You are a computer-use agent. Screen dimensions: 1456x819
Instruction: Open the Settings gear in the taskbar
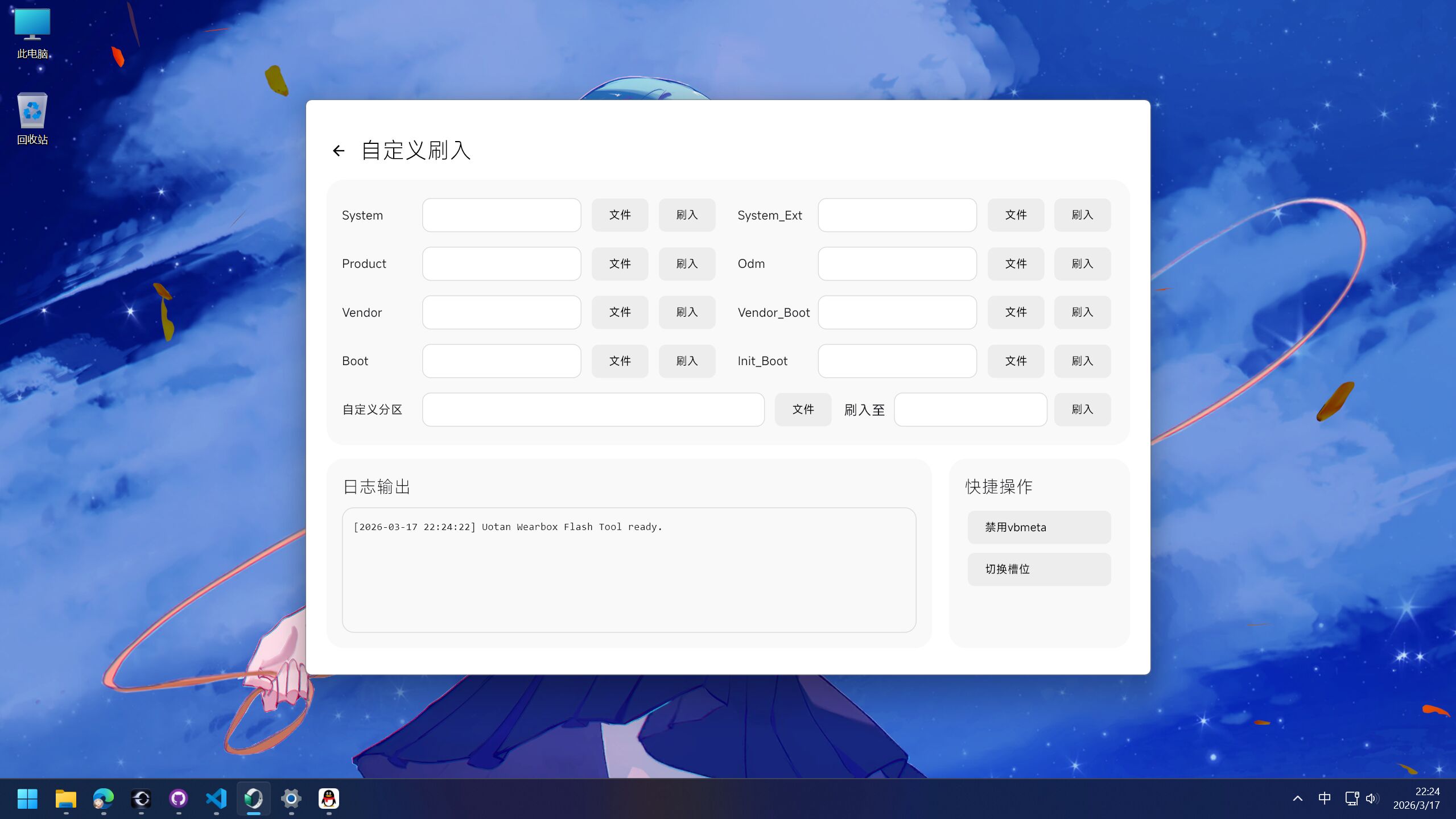[291, 799]
